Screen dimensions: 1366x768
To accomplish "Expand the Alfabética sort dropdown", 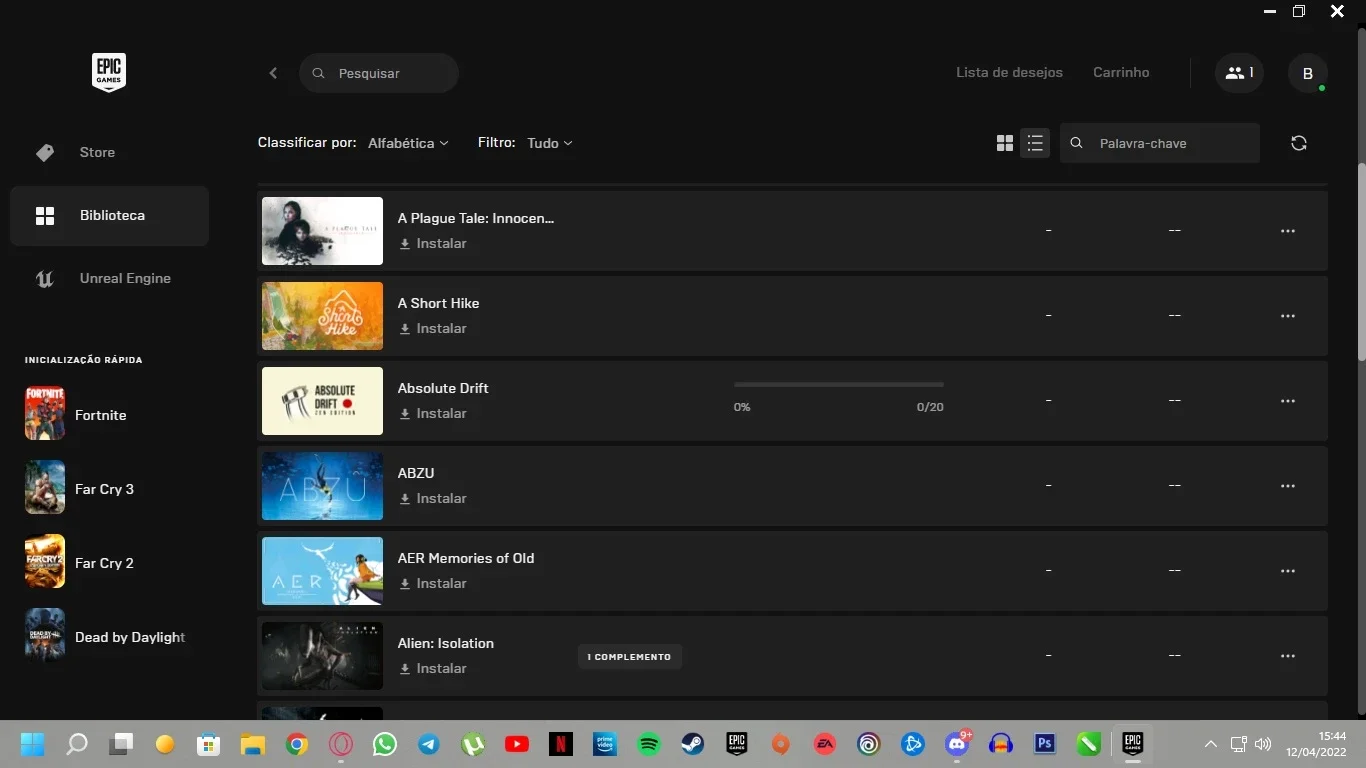I will click(x=408, y=143).
